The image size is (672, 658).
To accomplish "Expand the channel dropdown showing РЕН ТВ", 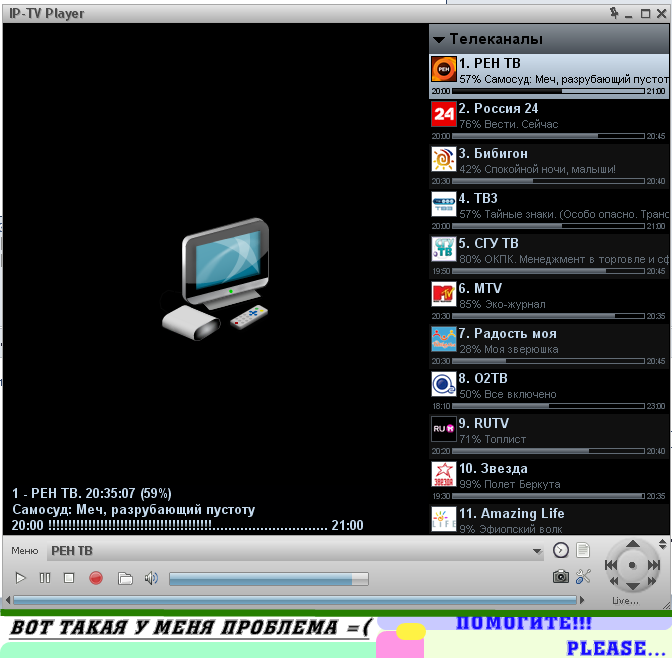I will point(537,551).
